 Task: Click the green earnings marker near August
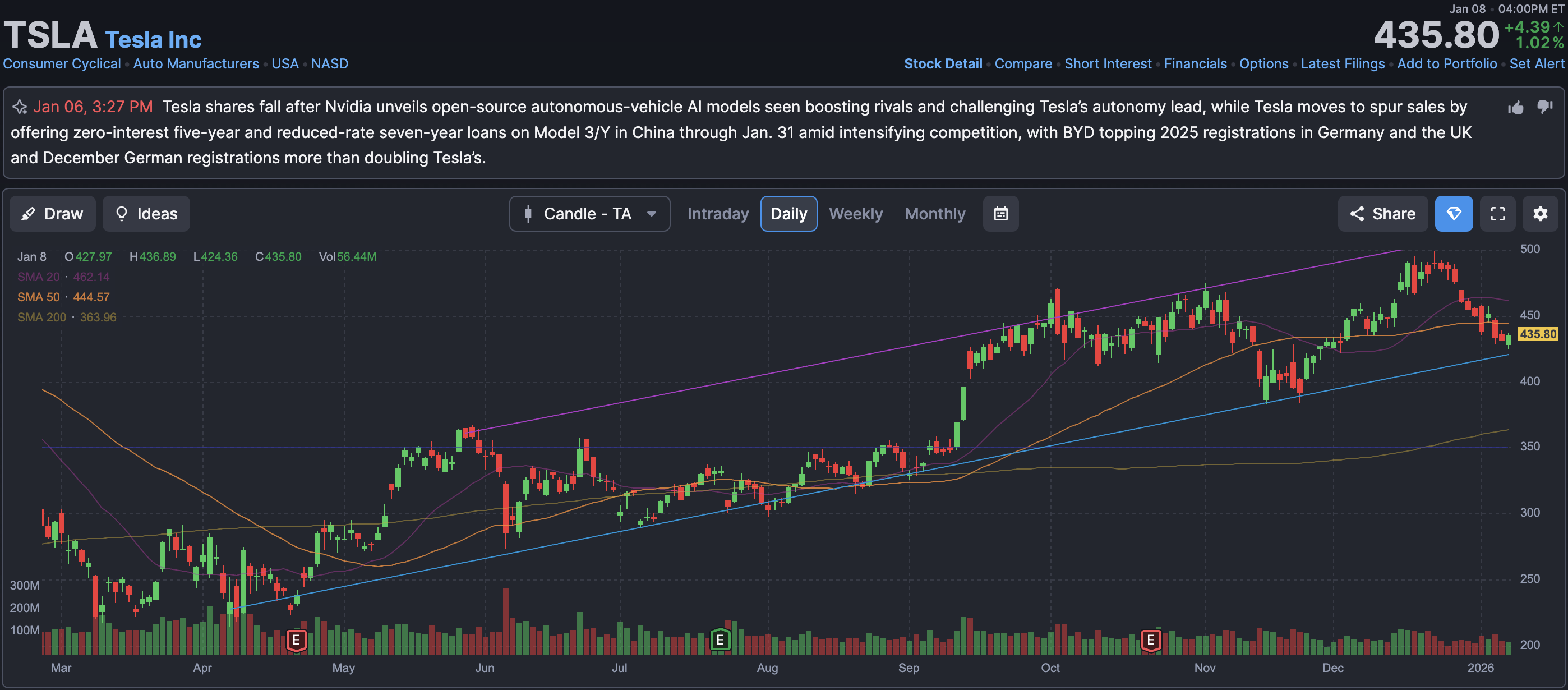click(x=720, y=640)
